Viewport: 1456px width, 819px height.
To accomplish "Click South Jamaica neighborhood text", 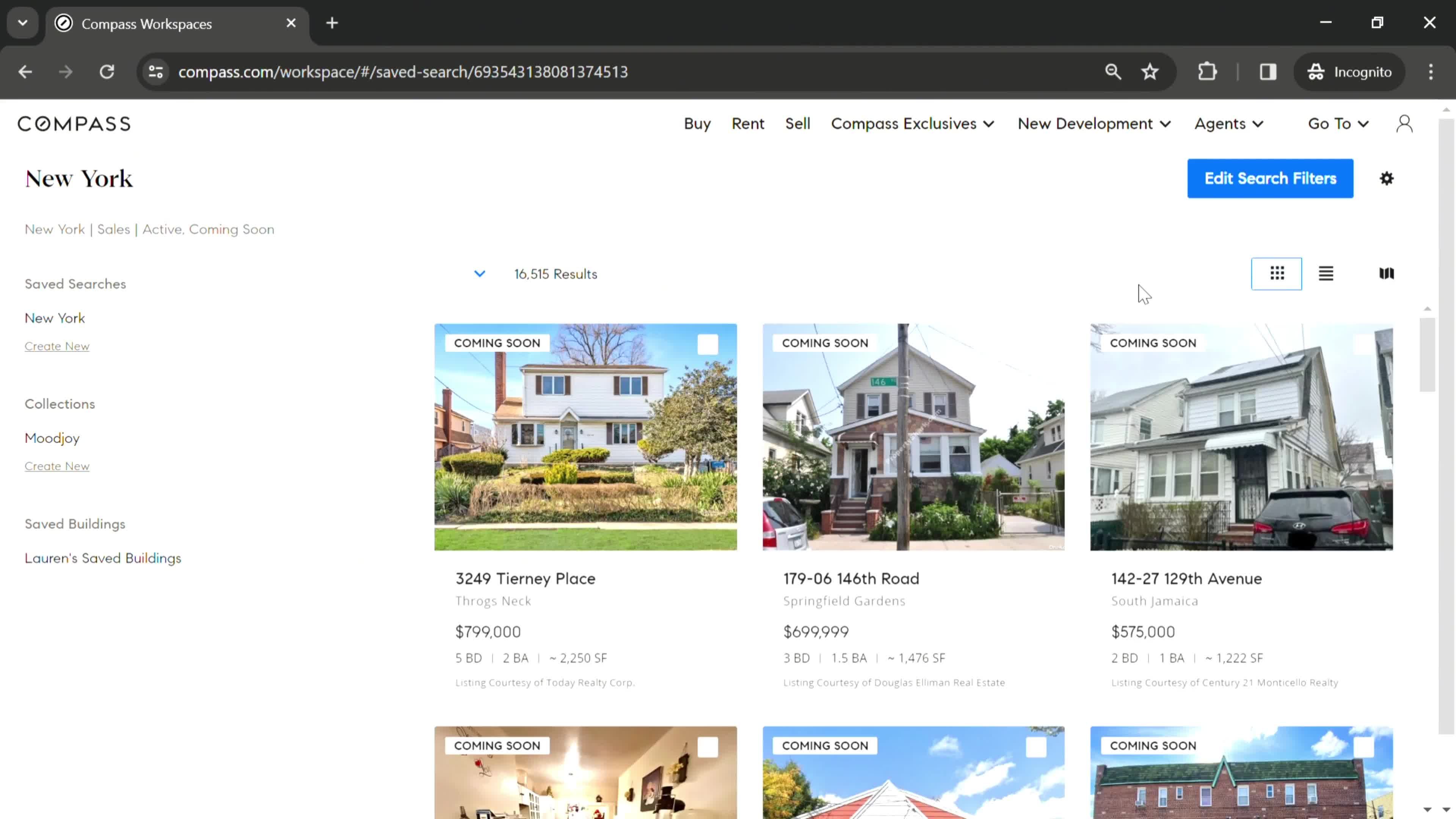I will (x=1155, y=601).
